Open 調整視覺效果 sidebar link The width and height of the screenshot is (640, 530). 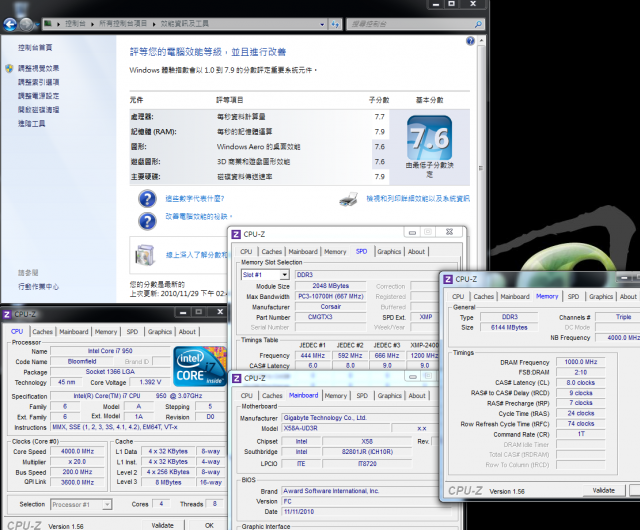[x=38, y=68]
